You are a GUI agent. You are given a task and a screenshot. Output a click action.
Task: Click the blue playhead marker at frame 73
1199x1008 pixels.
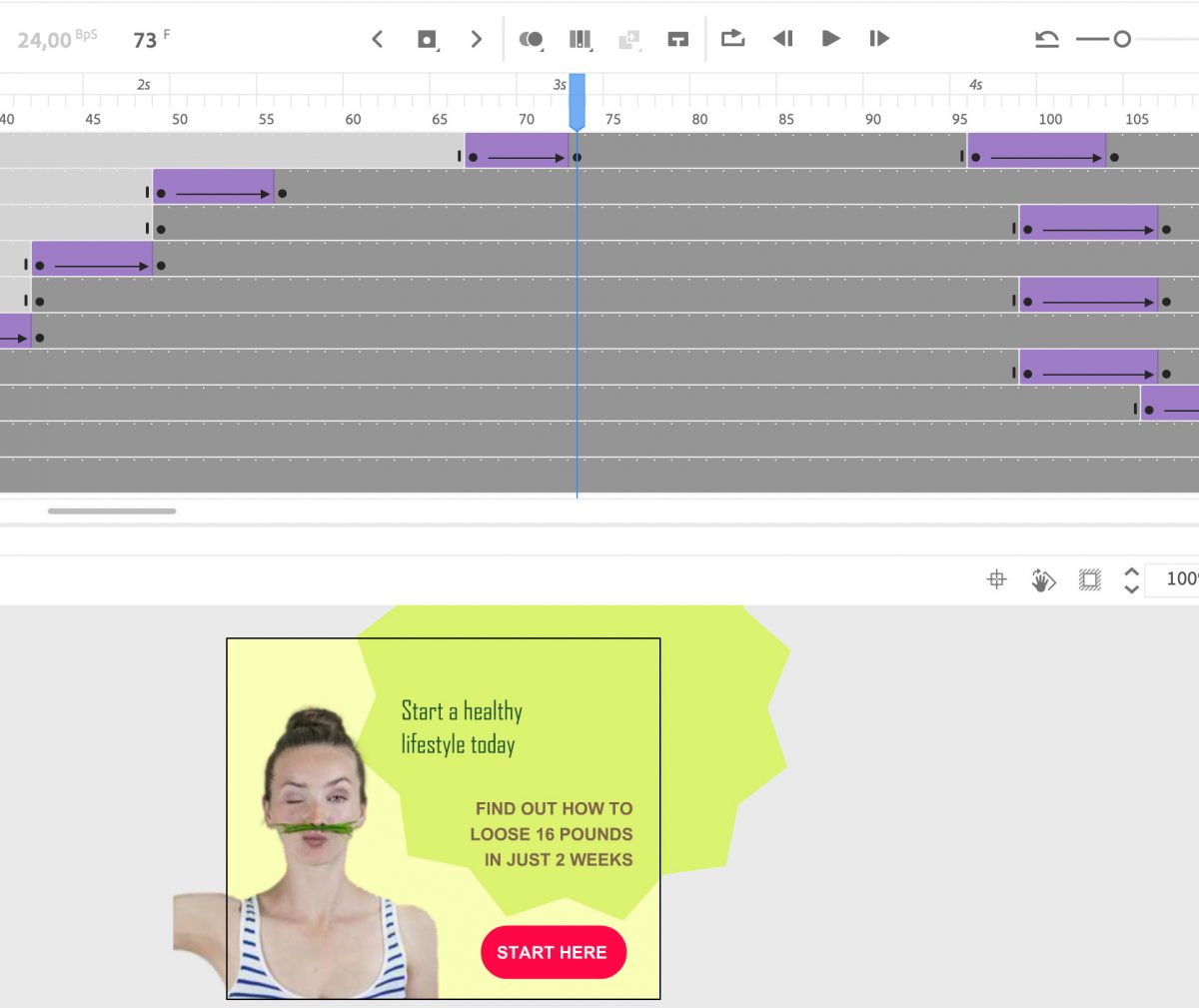tap(577, 101)
